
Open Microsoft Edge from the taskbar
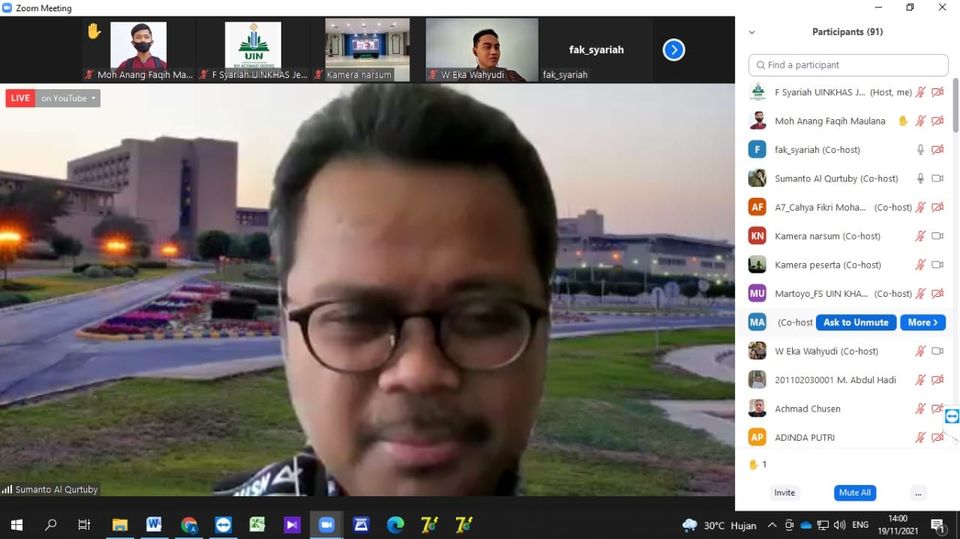[x=395, y=525]
